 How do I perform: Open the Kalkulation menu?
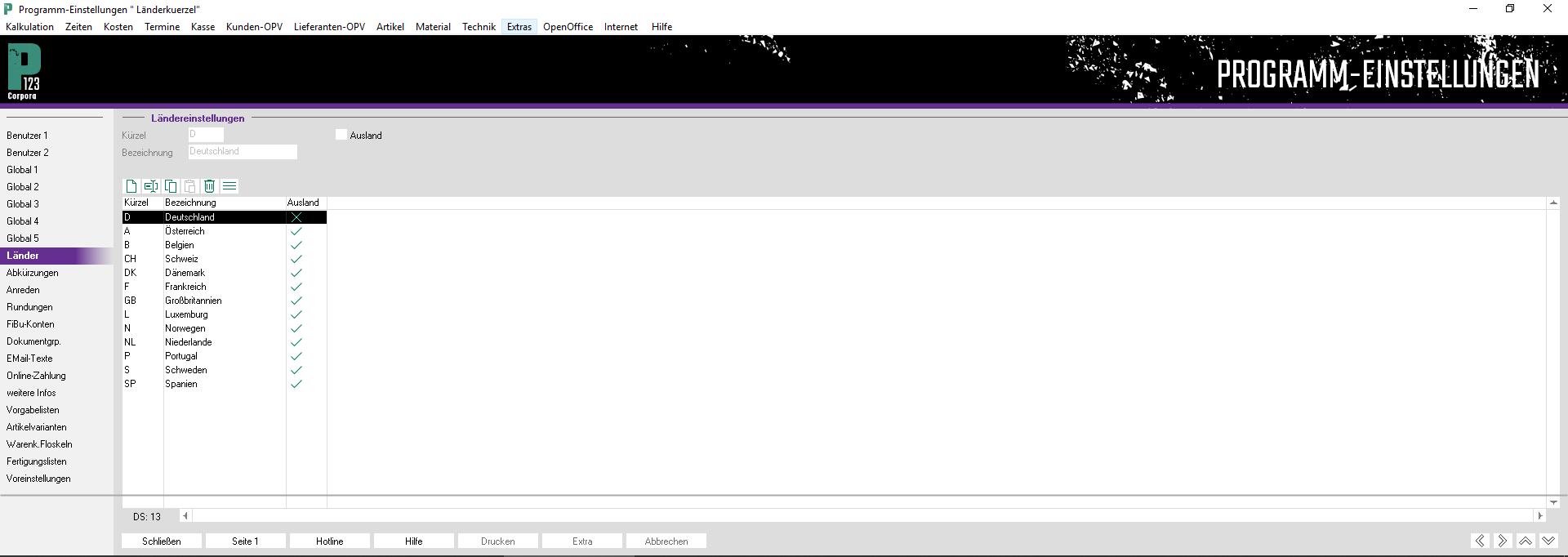(30, 27)
